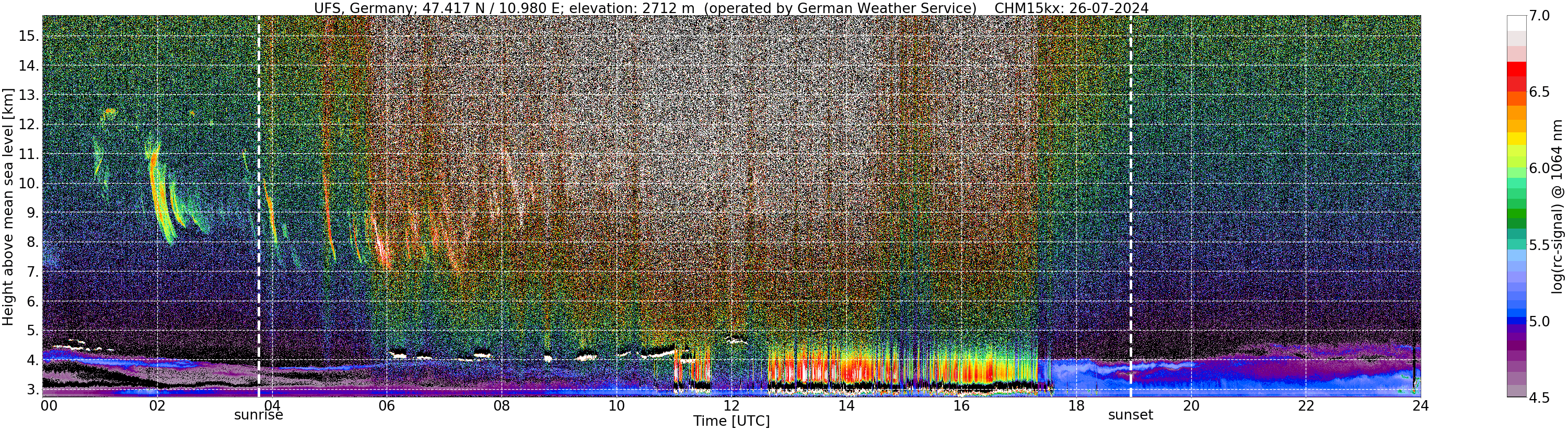Screen dimensions: 1568x431
Task: Click the colorbar tick label '5.5'
Action: [1539, 245]
